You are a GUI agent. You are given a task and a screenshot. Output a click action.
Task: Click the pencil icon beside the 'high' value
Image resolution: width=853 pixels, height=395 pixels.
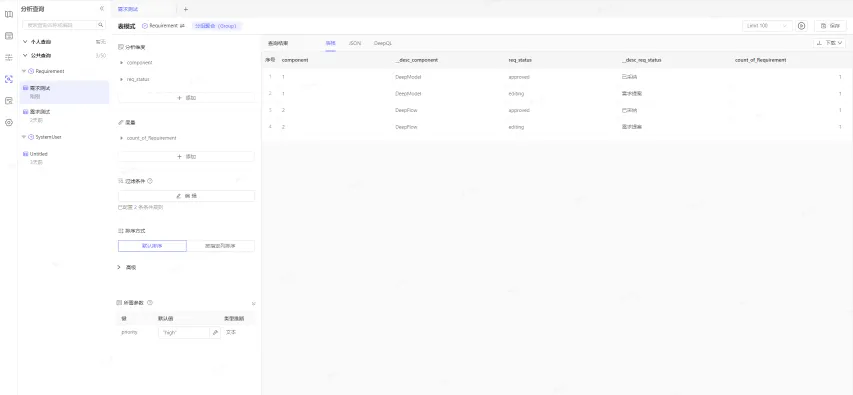[x=215, y=332]
